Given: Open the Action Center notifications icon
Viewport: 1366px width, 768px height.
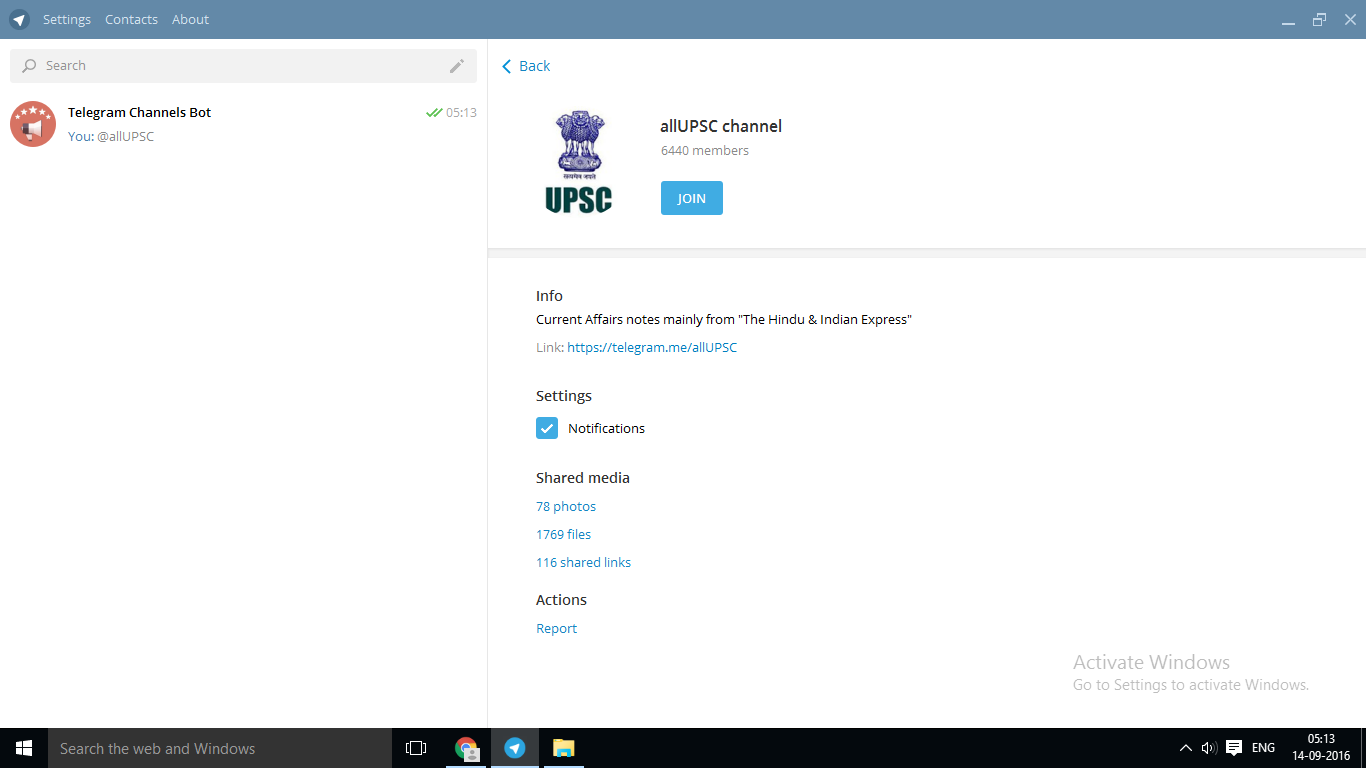Looking at the screenshot, I should [x=1234, y=748].
